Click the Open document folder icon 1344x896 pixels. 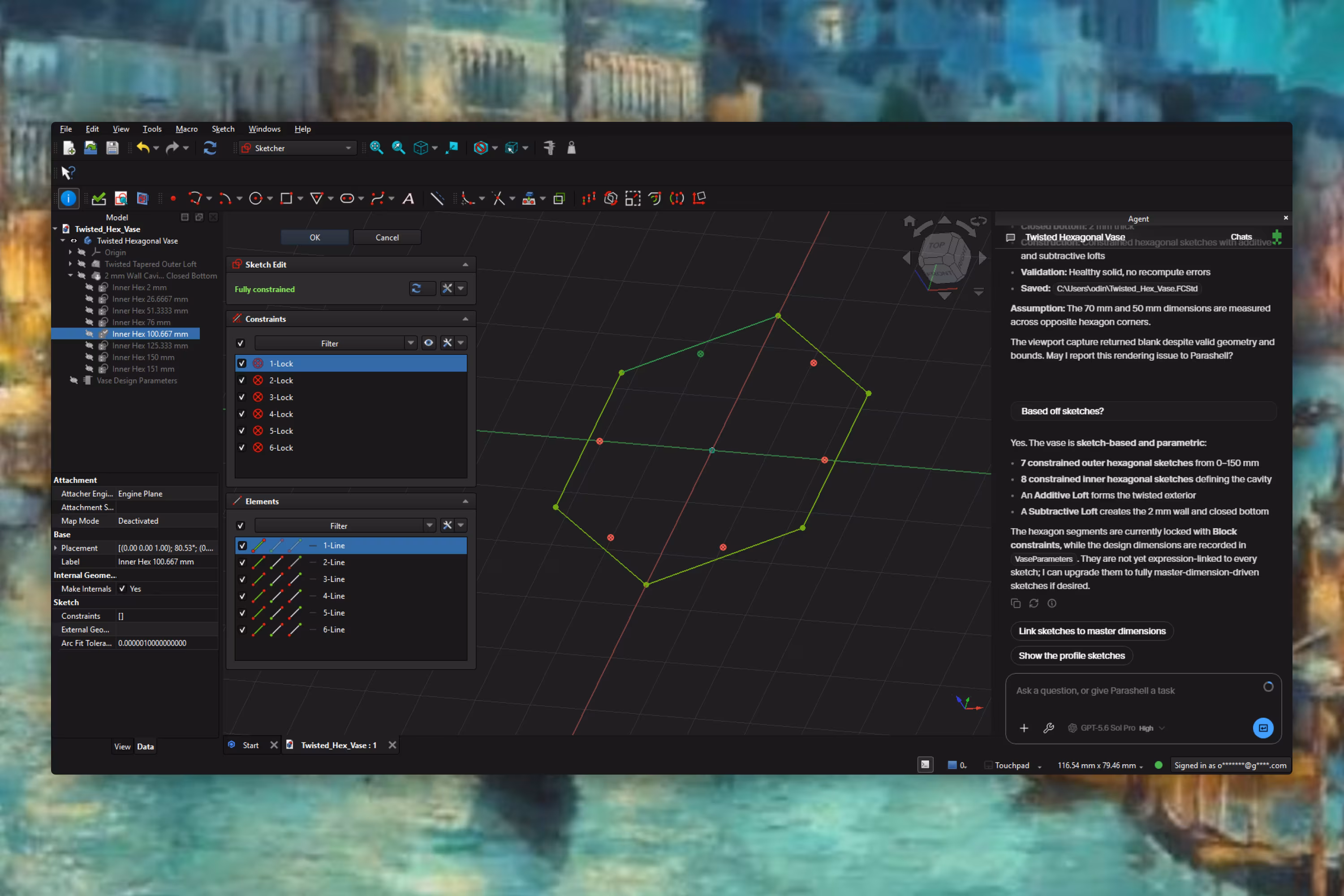click(x=90, y=148)
